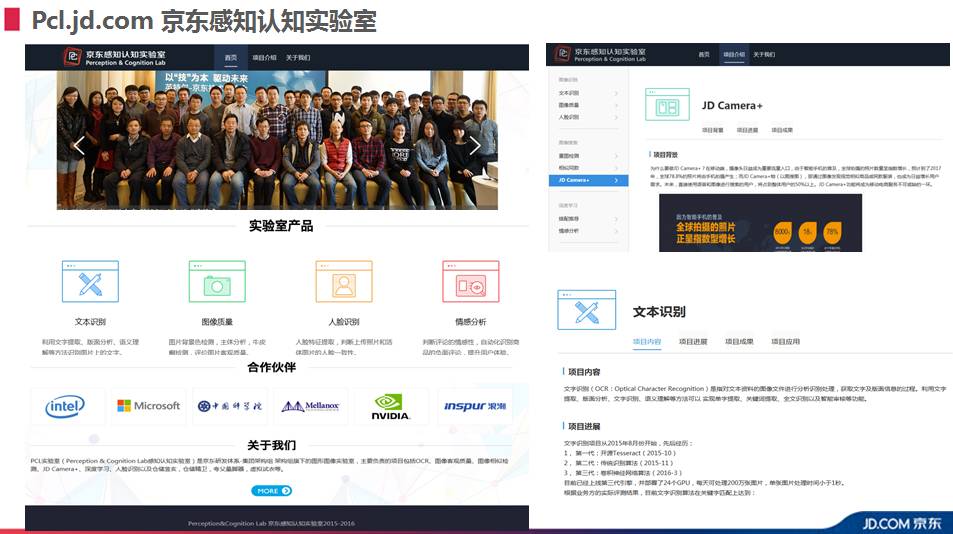
Task: Click 情感分析 label under homepage product icon
Action: [471, 321]
